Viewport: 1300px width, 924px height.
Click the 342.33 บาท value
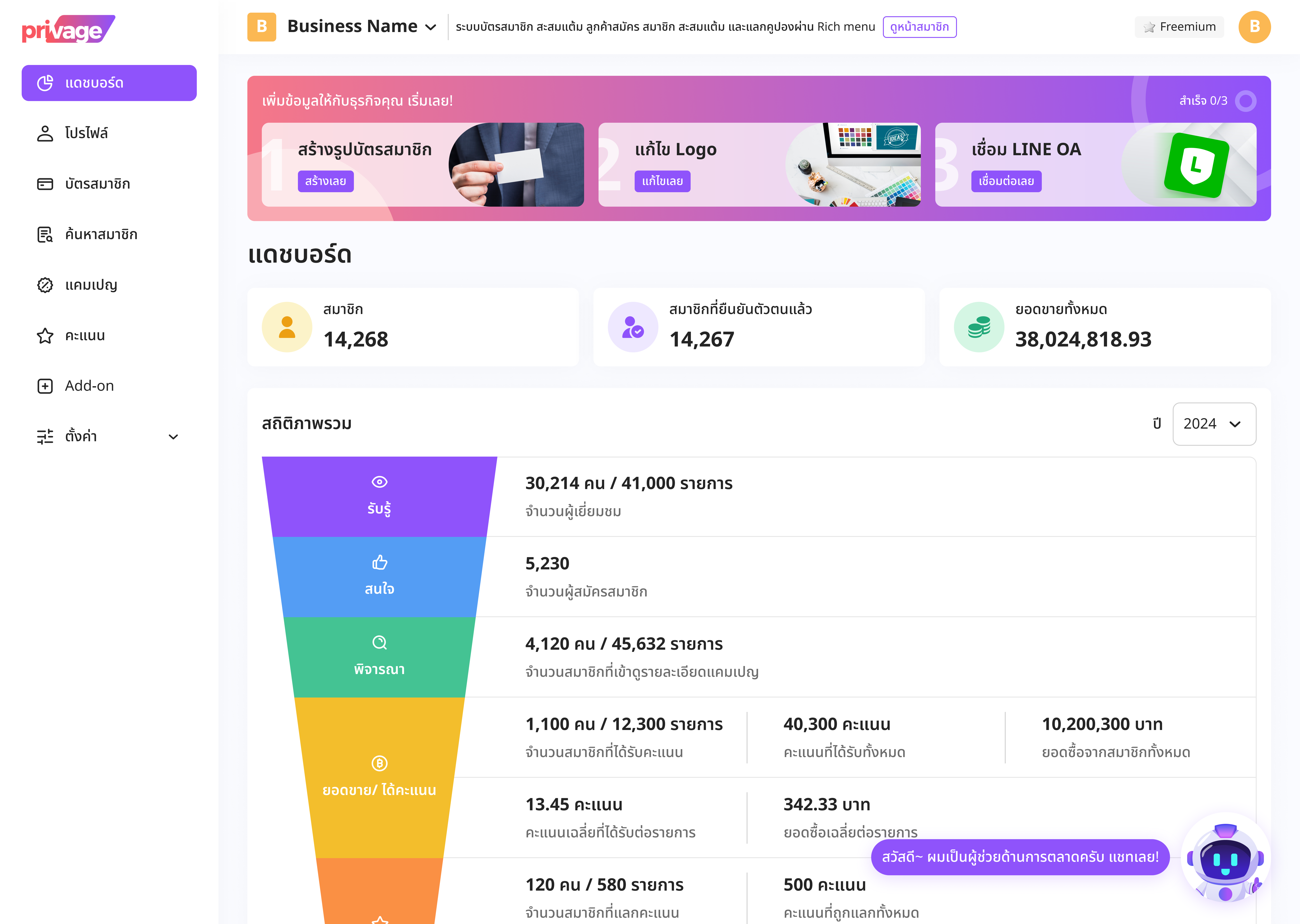(x=826, y=805)
